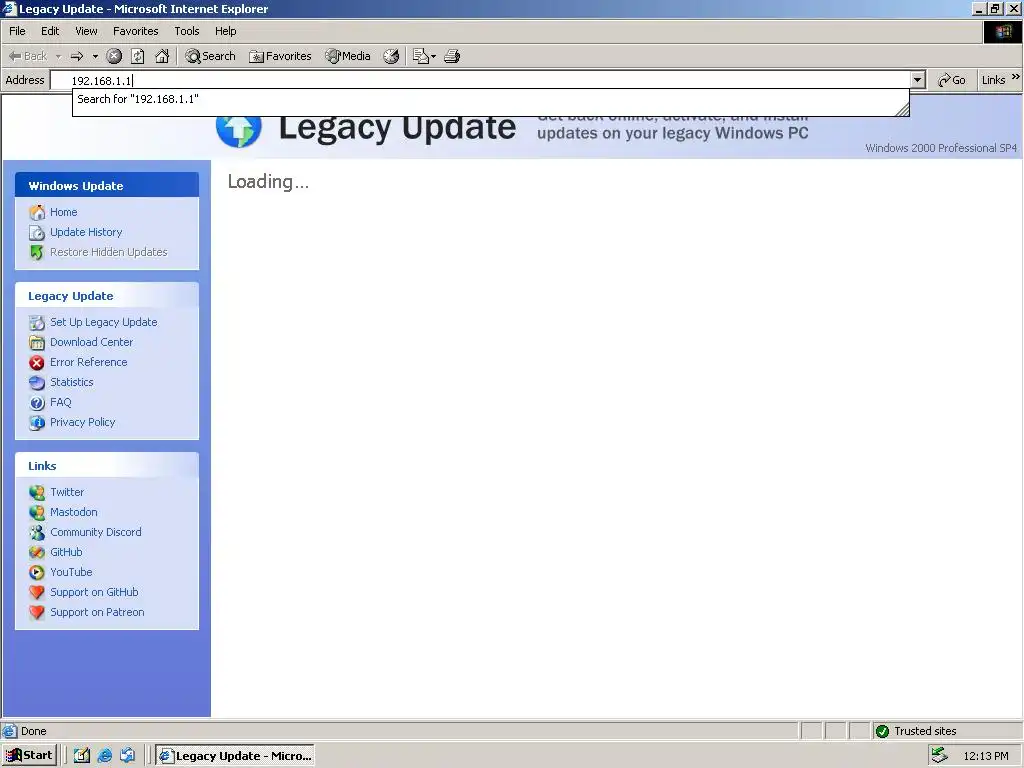Viewport: 1024px width, 768px height.
Task: Go to the Home page toolbar icon
Action: pos(162,56)
